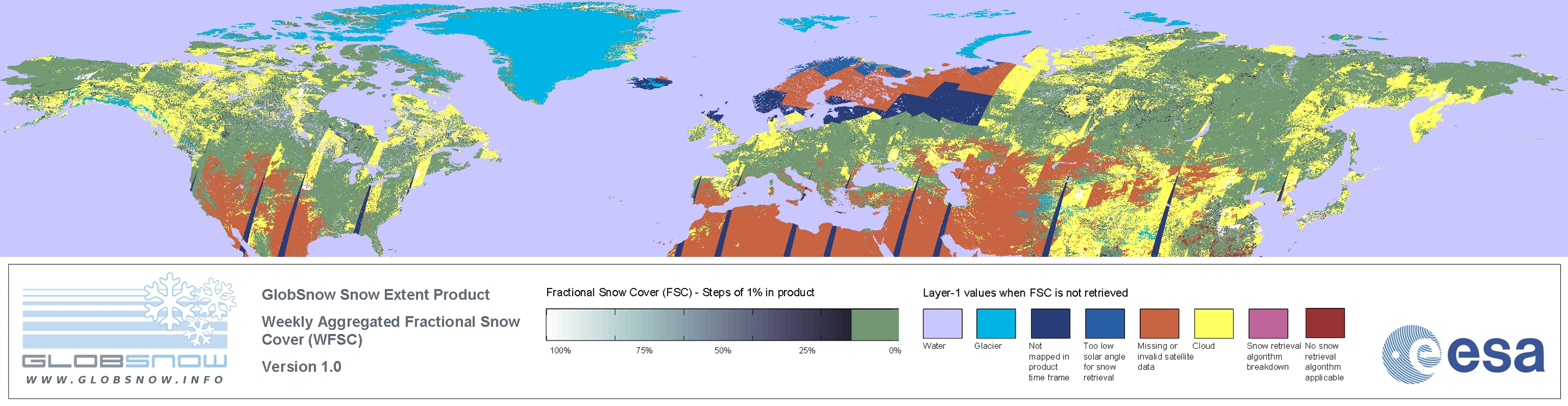
Task: Click the Water legend color swatch
Action: pos(942,323)
